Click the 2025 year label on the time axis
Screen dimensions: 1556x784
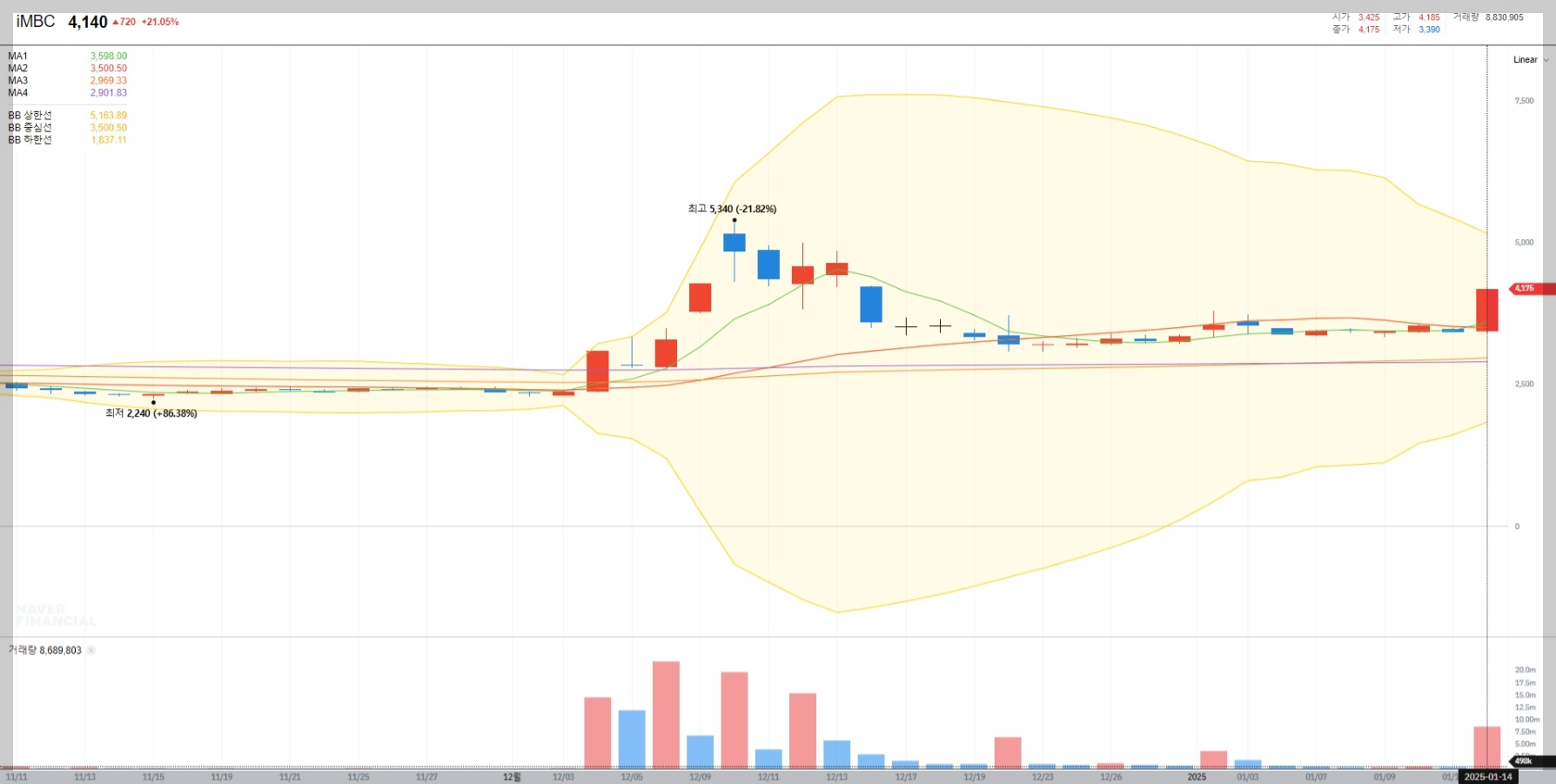1197,777
